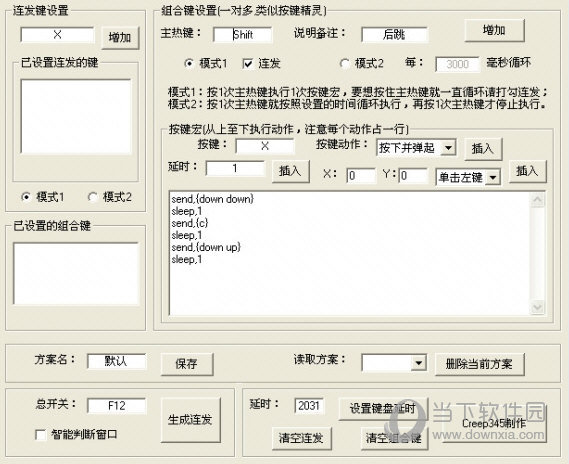
Task: Click the 'send,{c}' macro line
Action: 190,223
